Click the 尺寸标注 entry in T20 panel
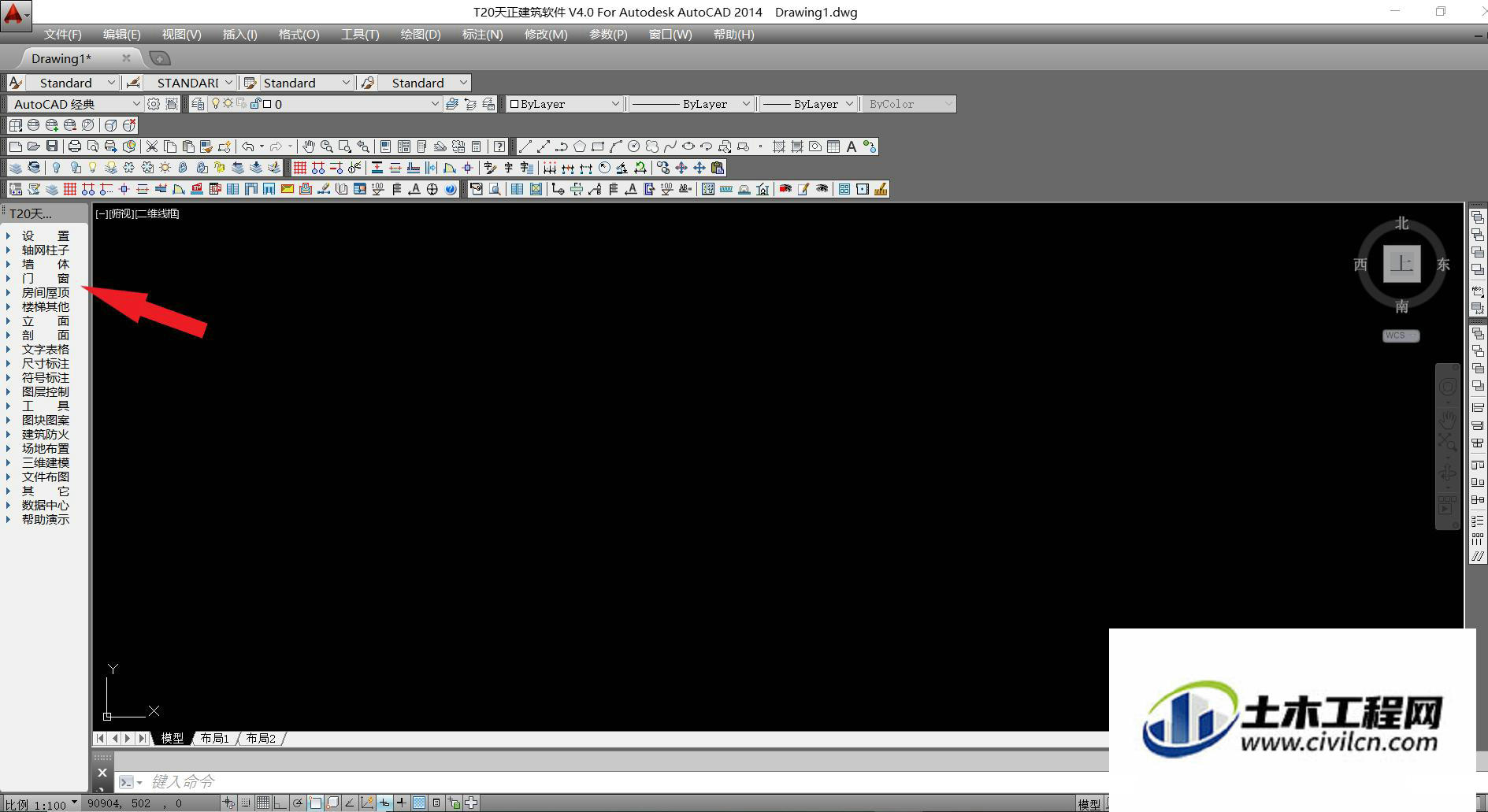The image size is (1488, 812). pos(45,363)
